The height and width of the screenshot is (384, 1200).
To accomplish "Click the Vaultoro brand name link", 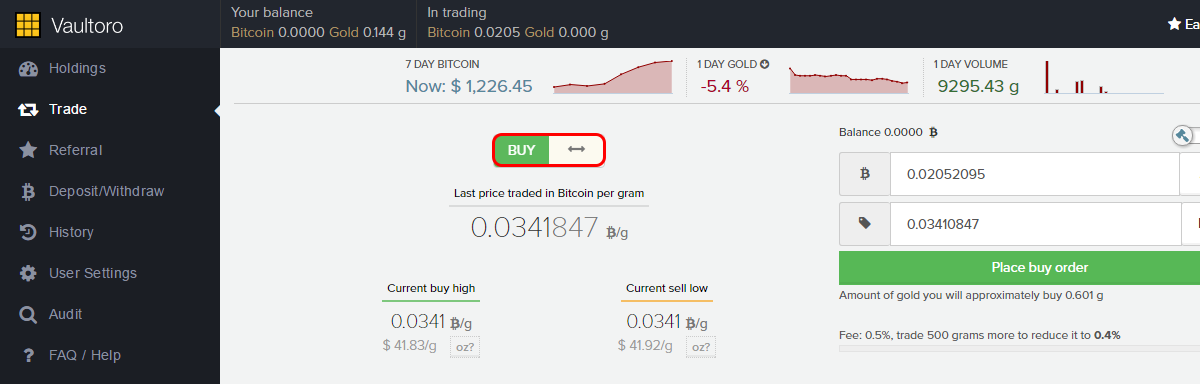I will (86, 26).
